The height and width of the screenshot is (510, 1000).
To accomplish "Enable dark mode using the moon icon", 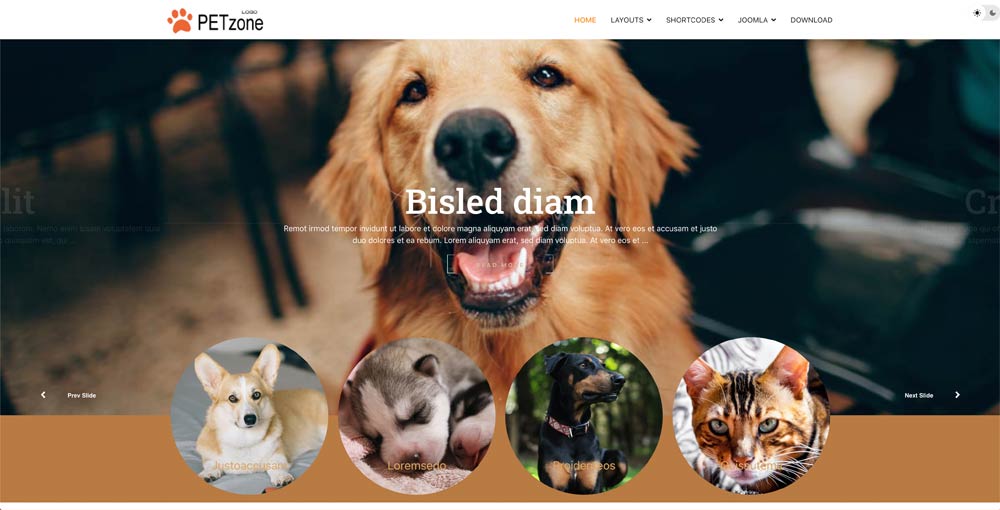I will point(992,13).
